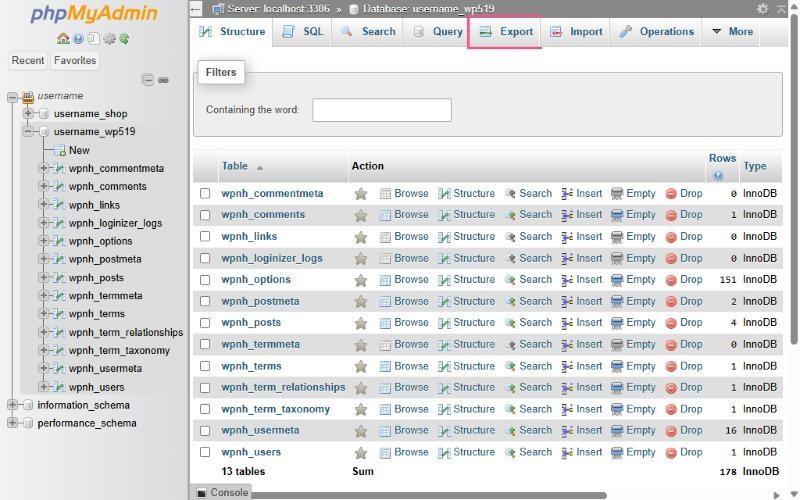Click the Console icon at the bottom
This screenshot has width=800, height=500.
pyautogui.click(x=202, y=492)
